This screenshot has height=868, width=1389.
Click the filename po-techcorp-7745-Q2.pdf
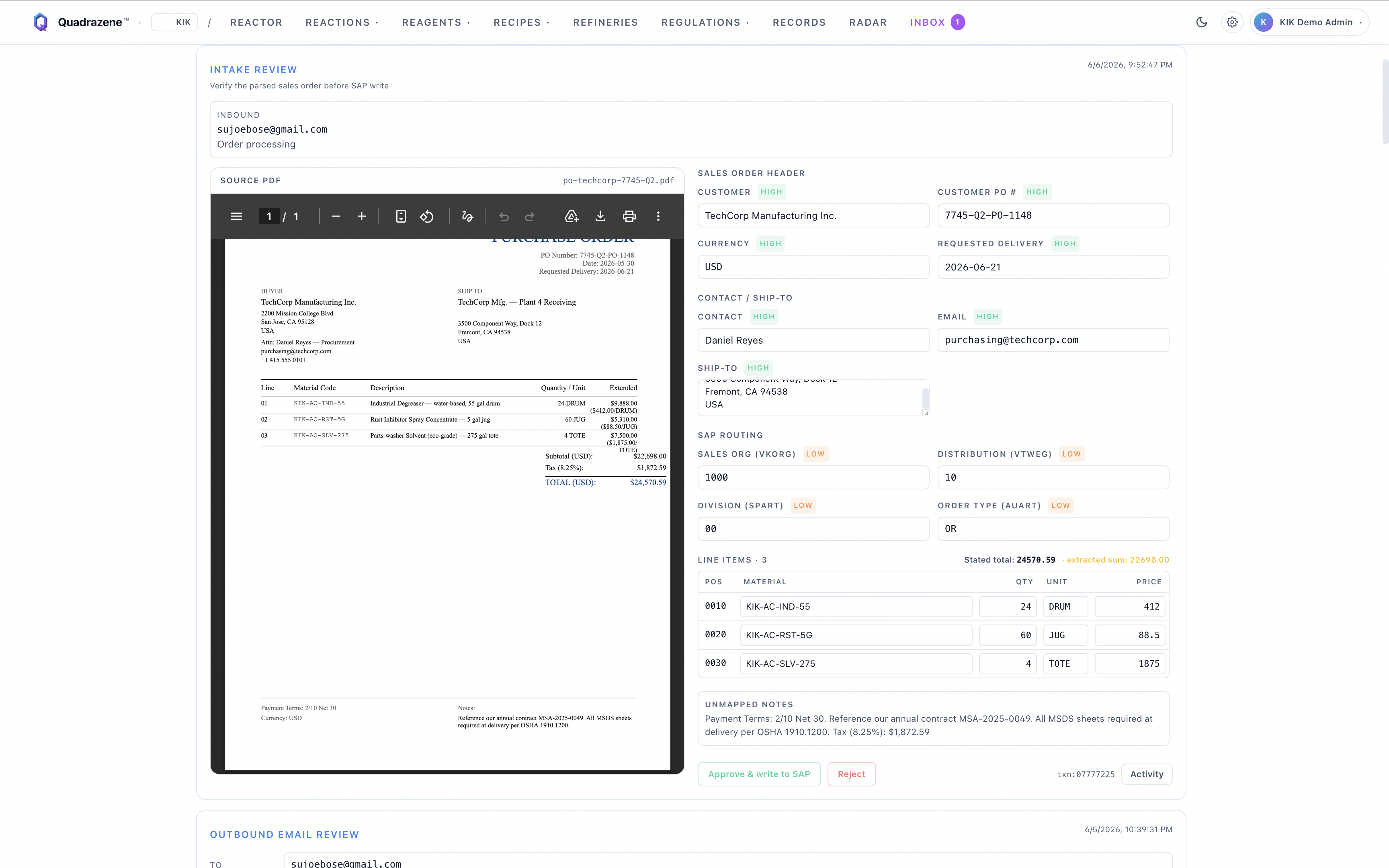coord(618,180)
